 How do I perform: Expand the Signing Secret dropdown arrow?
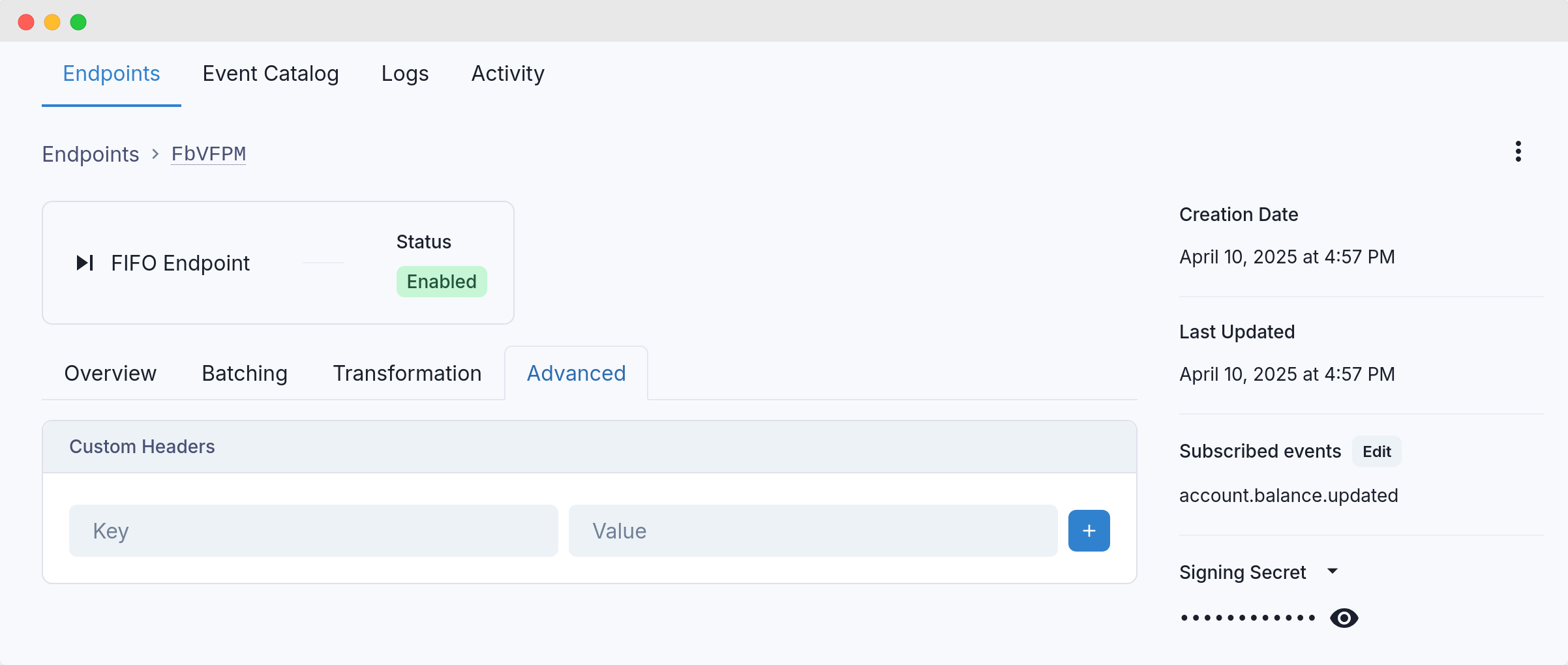(x=1333, y=571)
